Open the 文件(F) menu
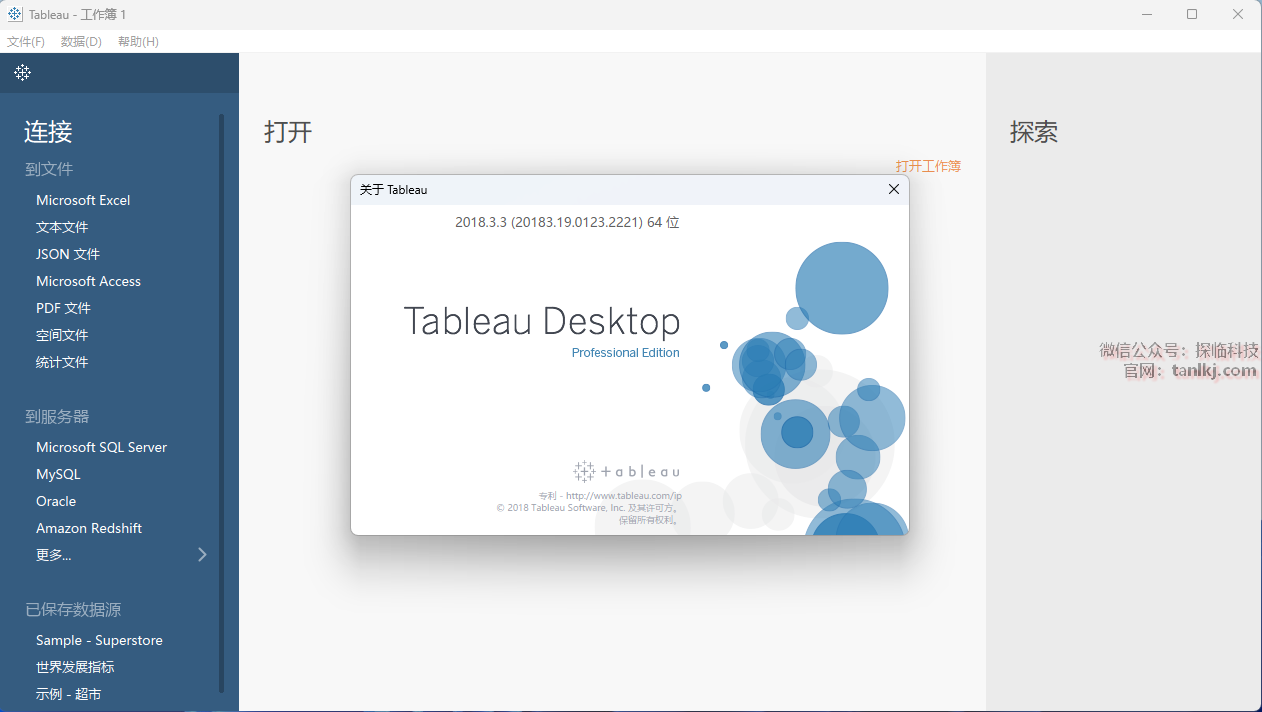The height and width of the screenshot is (712, 1262). point(26,41)
